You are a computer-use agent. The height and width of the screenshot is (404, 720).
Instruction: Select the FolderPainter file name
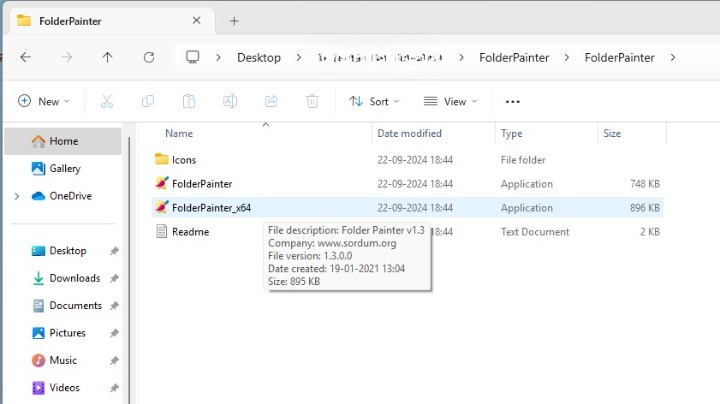click(202, 184)
